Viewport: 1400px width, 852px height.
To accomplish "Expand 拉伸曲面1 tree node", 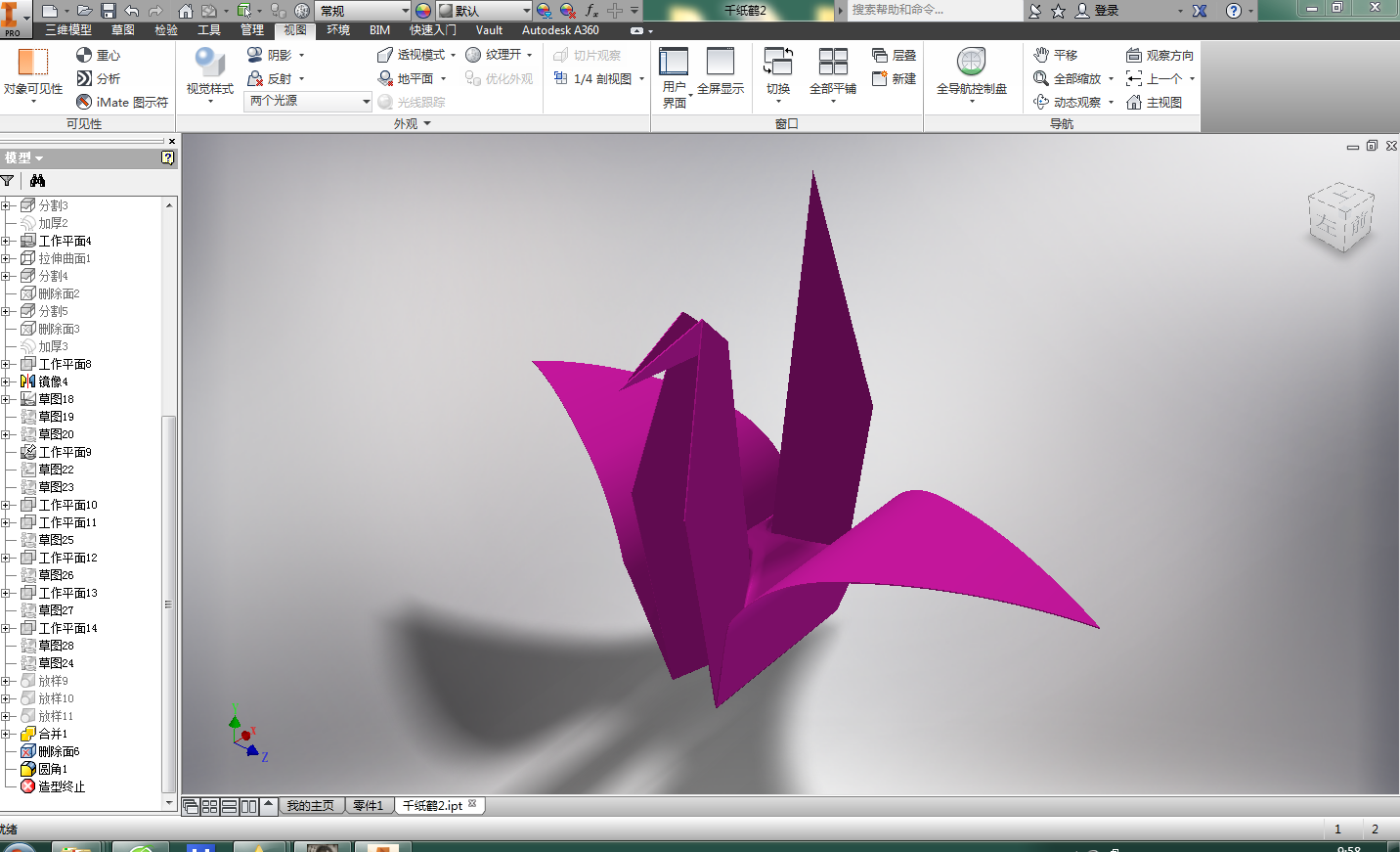I will [6, 258].
